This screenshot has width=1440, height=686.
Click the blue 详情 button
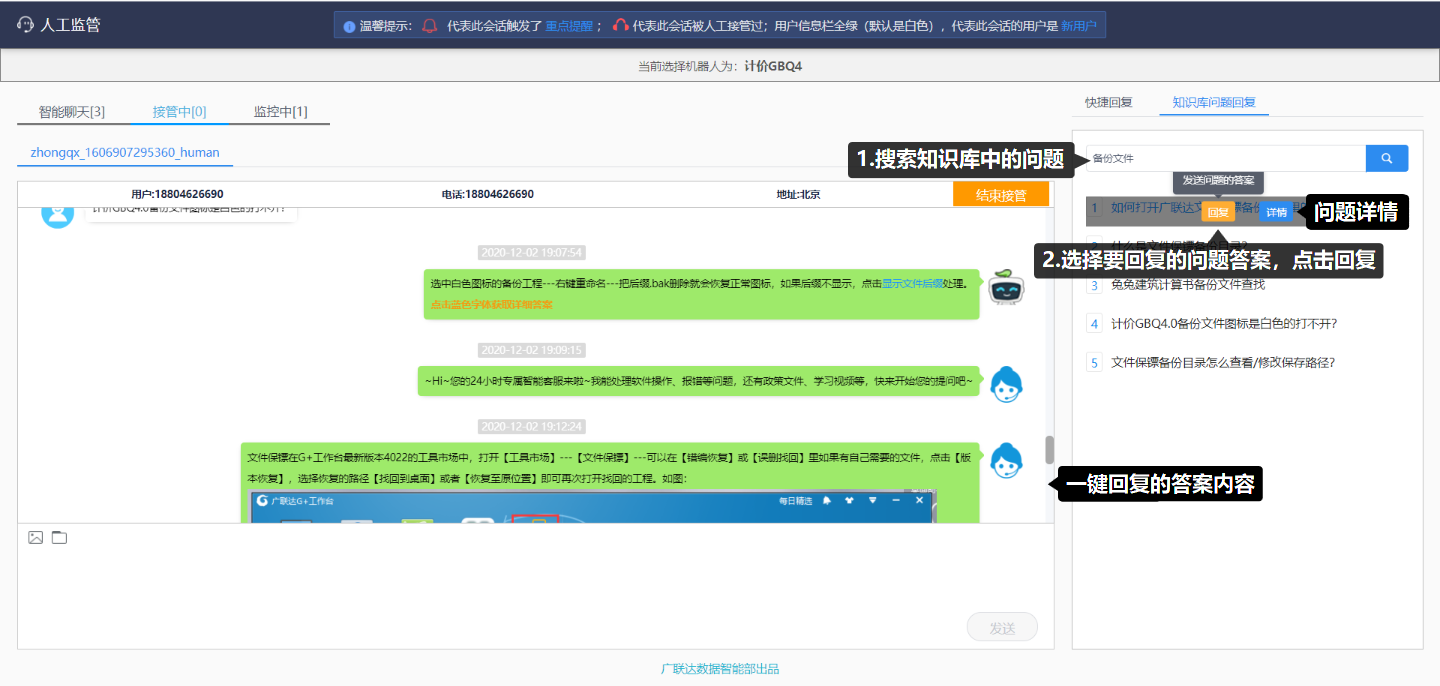1276,212
